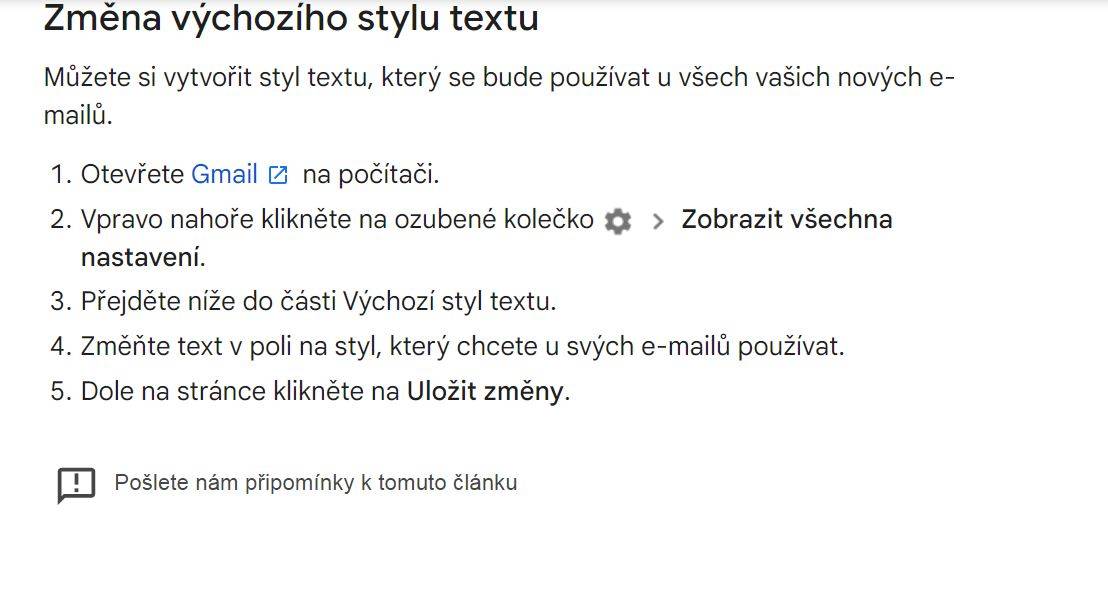Click step 3 'Přejděte níže do části' text
Viewport: 1108px width, 604px height.
coord(208,301)
